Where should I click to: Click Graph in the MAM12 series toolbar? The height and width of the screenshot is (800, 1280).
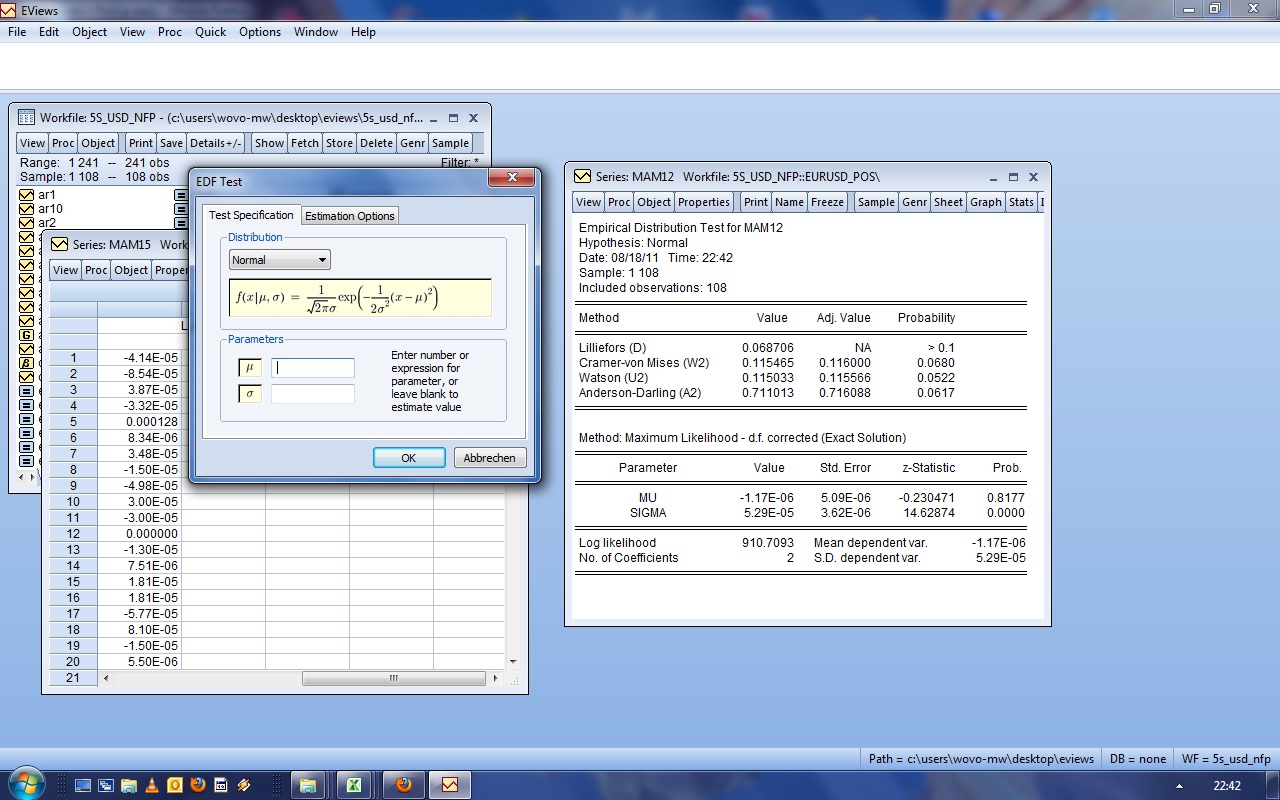coord(986,202)
